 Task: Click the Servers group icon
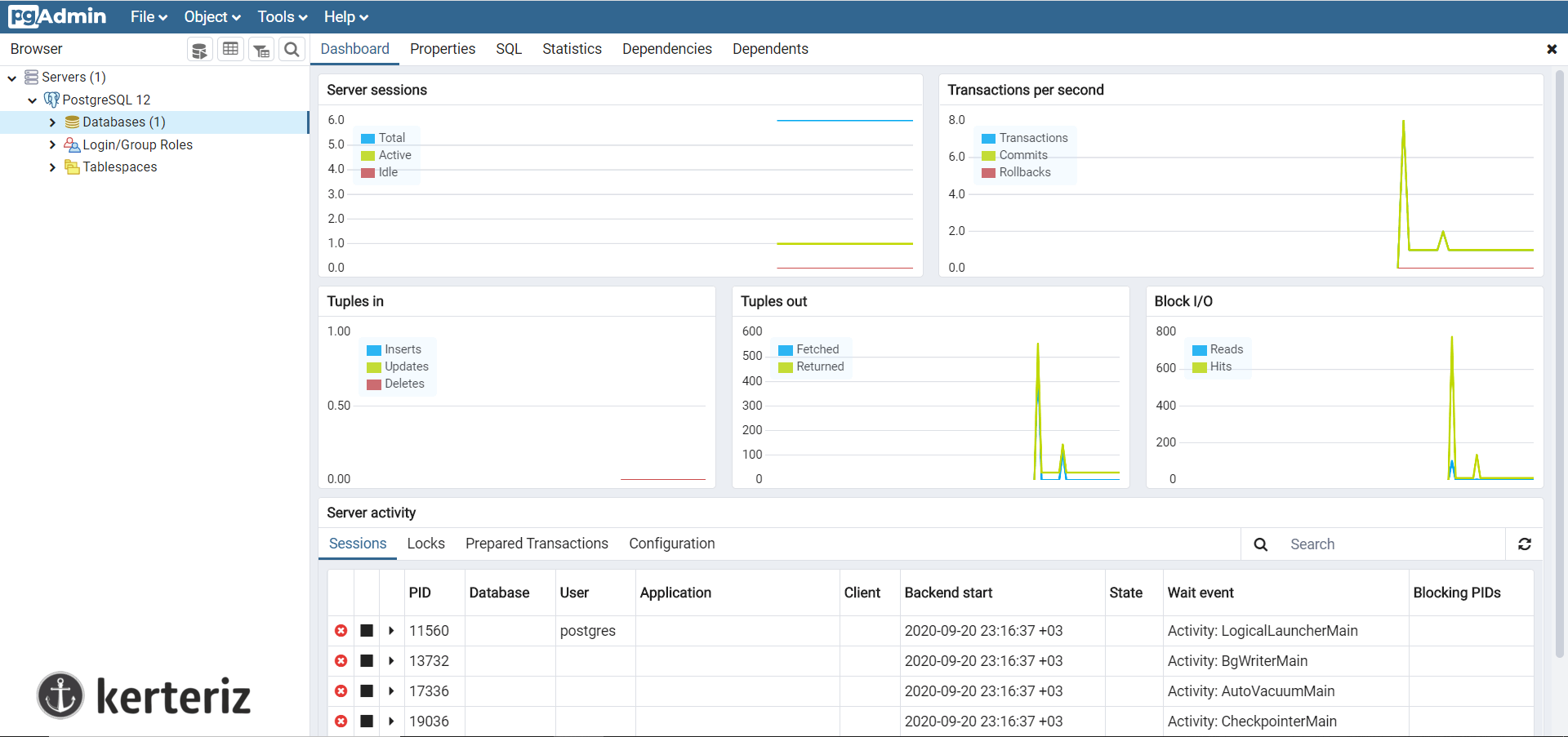pos(31,77)
